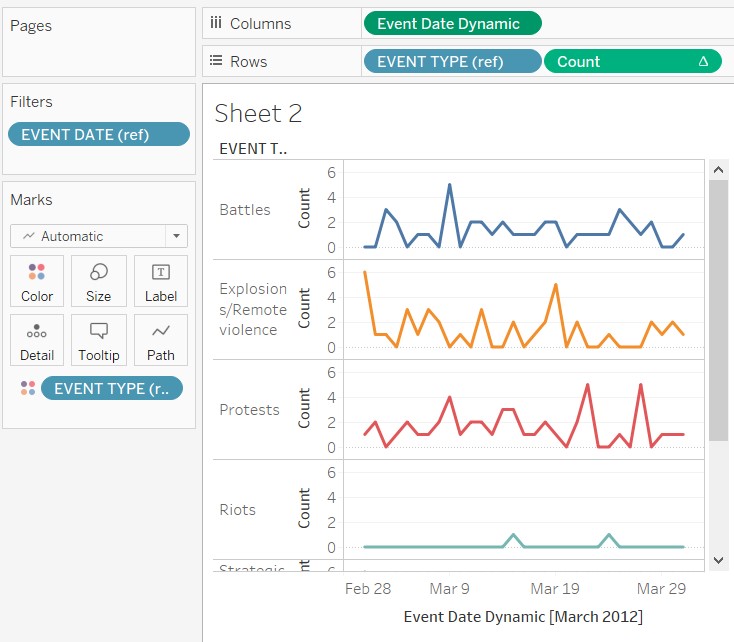
Task: Click the Event Date Dynamic axis title
Action: 522,615
